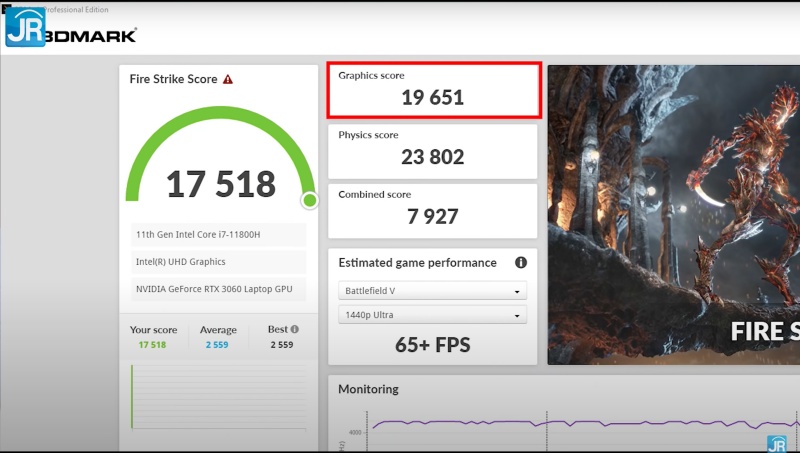Viewport: 800px width, 453px height.
Task: Select the Graphics score box
Action: [433, 90]
